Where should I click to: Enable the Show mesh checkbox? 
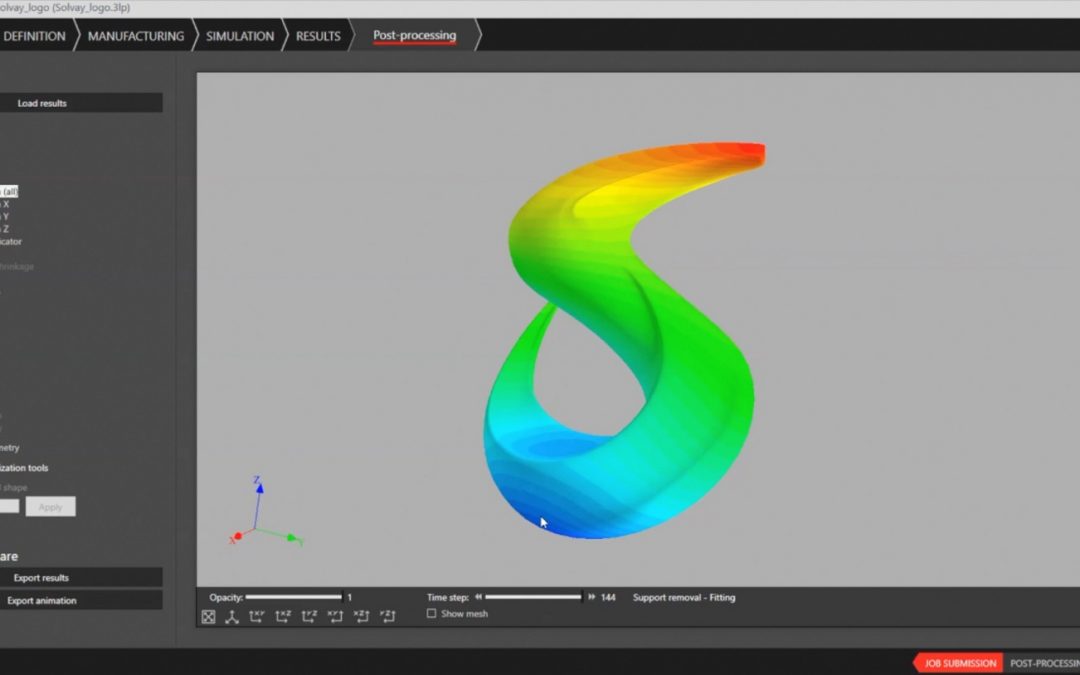[431, 613]
